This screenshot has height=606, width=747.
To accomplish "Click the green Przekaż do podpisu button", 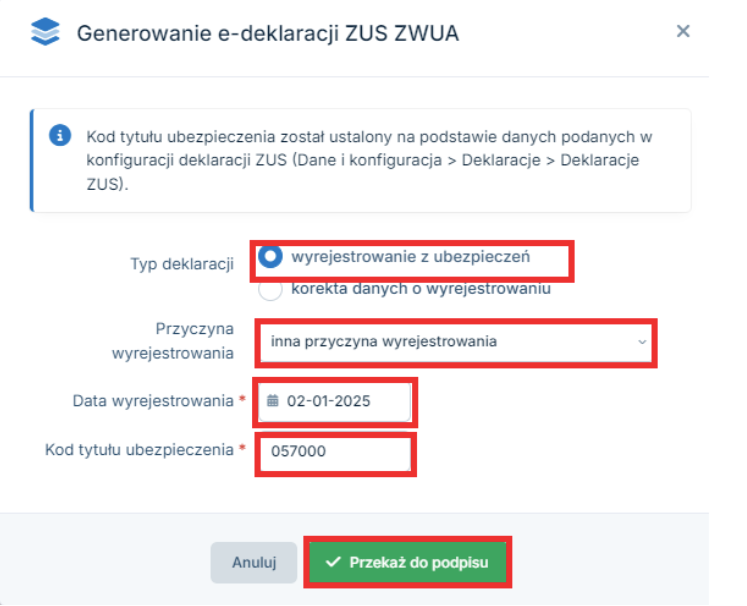I will click(x=408, y=562).
